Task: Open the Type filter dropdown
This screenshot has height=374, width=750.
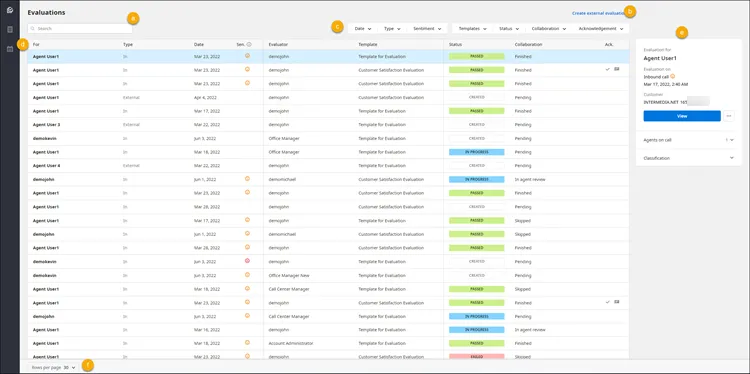Action: click(x=392, y=29)
